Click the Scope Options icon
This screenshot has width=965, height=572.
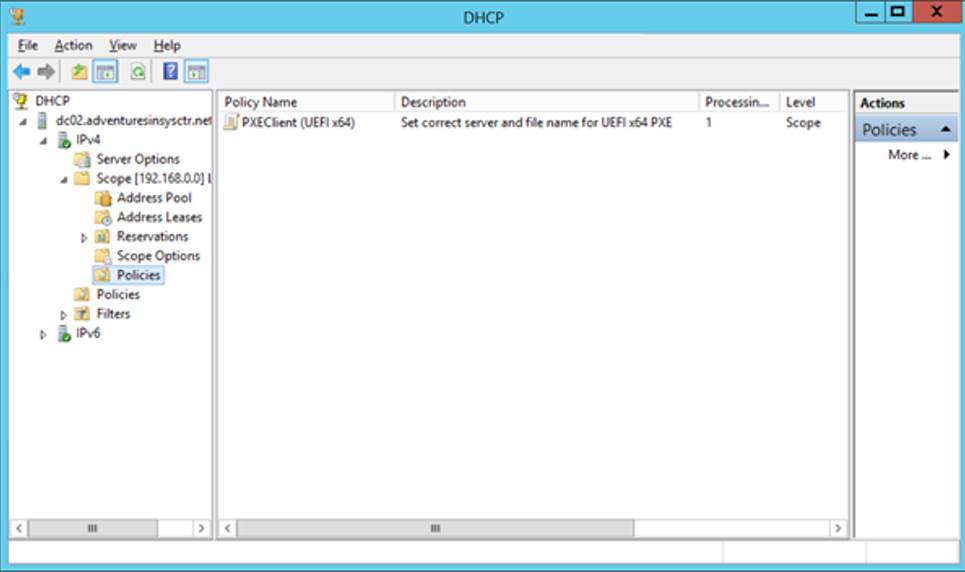103,256
